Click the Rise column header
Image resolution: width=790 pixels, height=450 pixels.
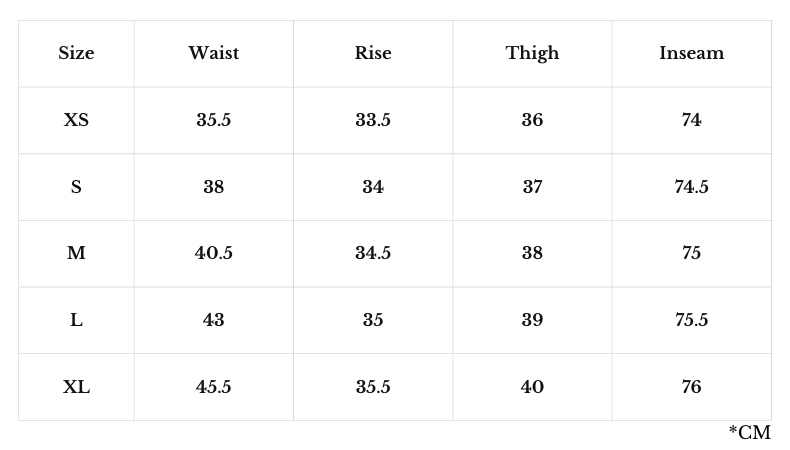pos(373,53)
